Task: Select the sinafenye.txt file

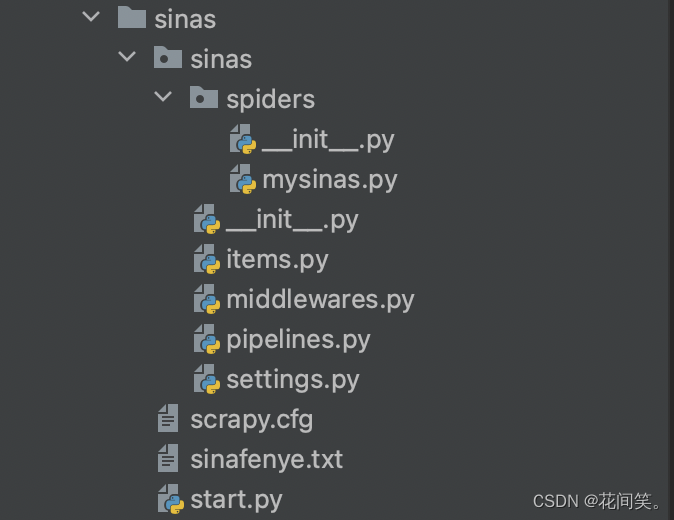Action: pyautogui.click(x=267, y=459)
